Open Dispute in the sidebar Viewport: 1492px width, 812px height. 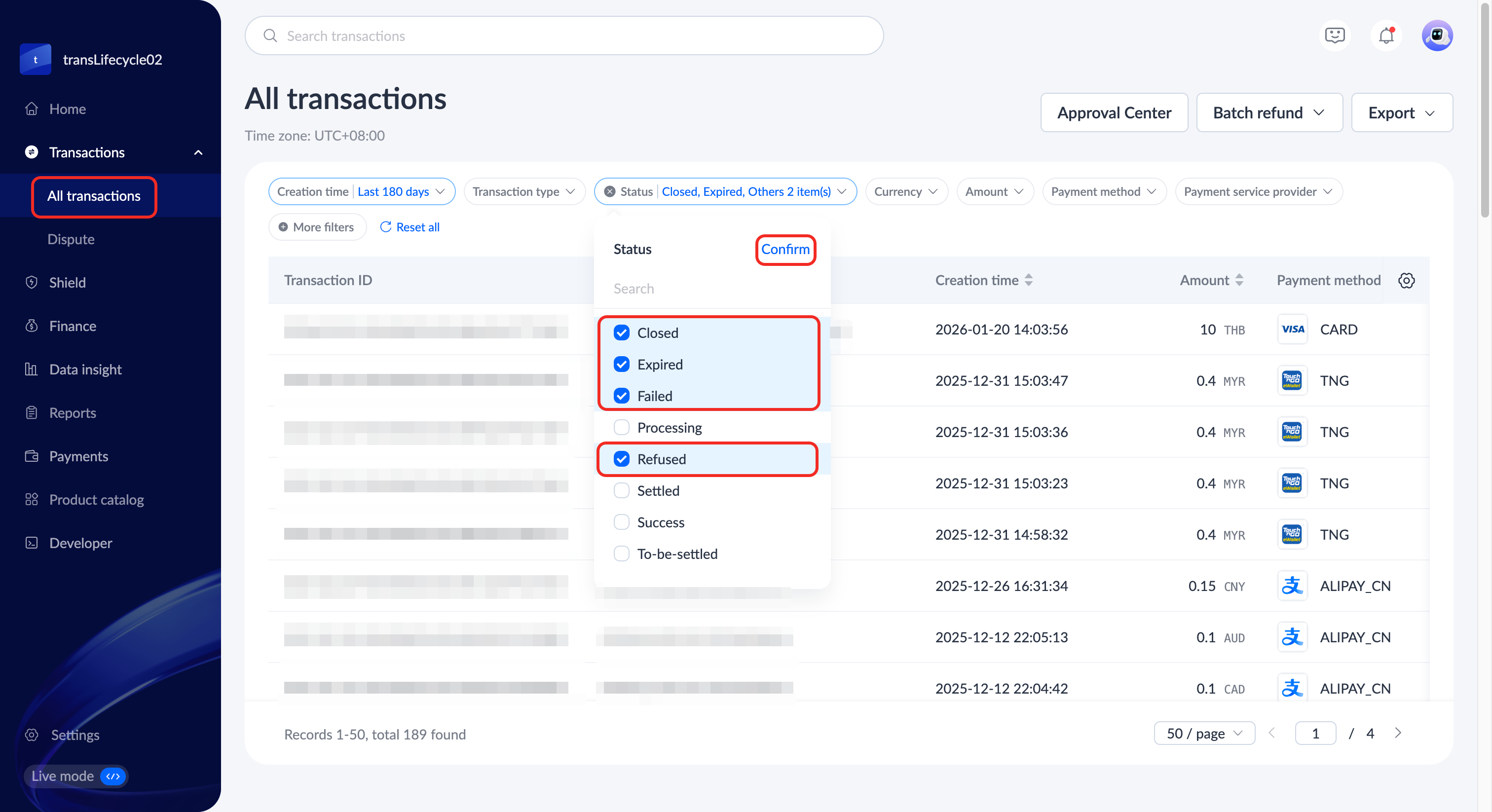click(x=71, y=239)
